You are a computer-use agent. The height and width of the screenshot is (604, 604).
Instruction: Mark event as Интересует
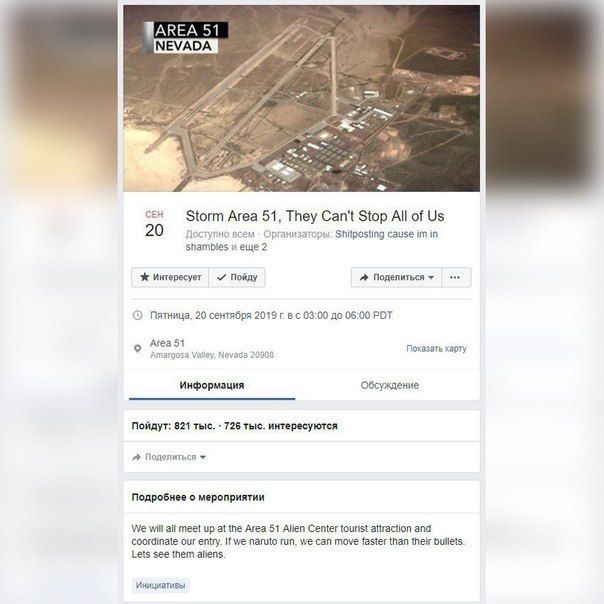pyautogui.click(x=170, y=277)
